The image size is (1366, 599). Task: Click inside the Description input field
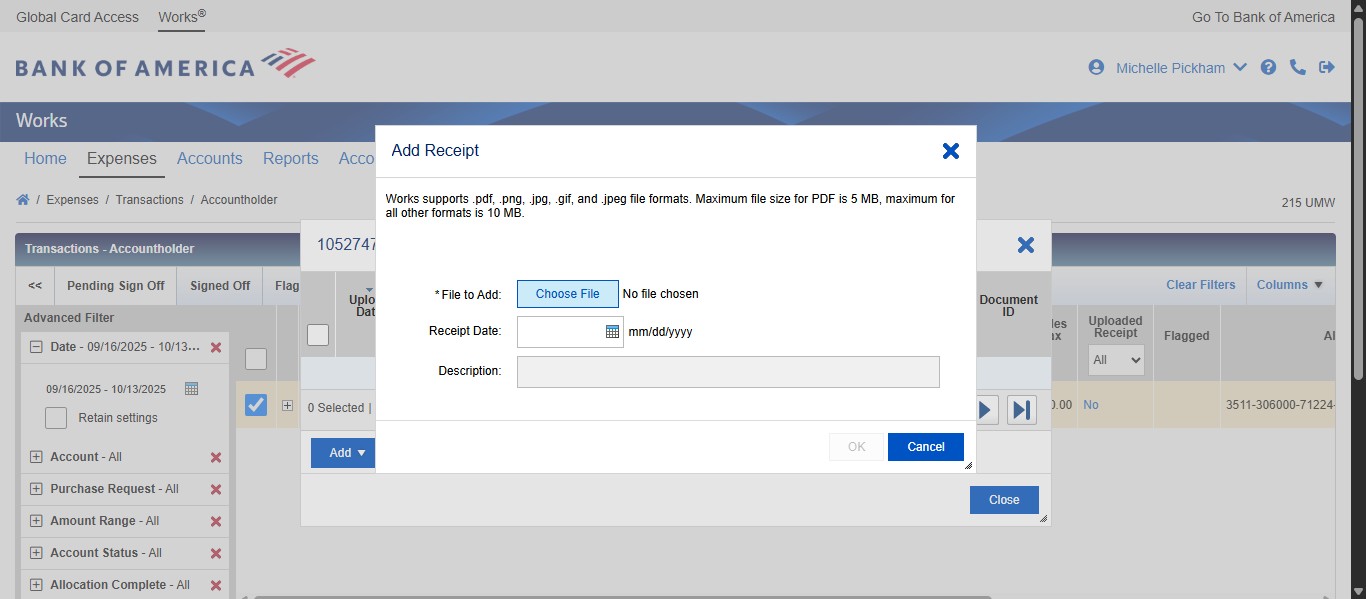click(727, 371)
